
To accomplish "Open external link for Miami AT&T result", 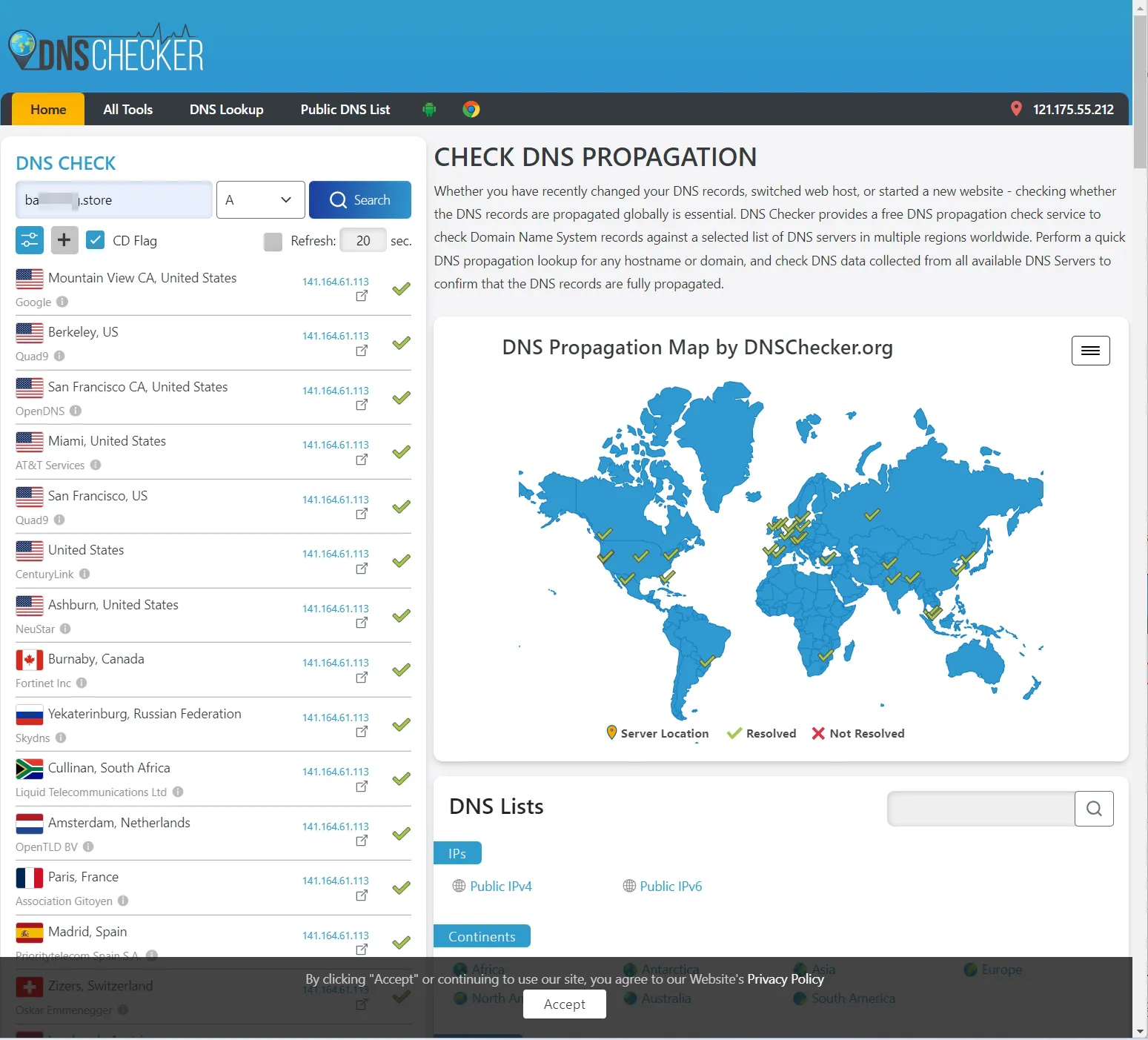I will pyautogui.click(x=362, y=460).
